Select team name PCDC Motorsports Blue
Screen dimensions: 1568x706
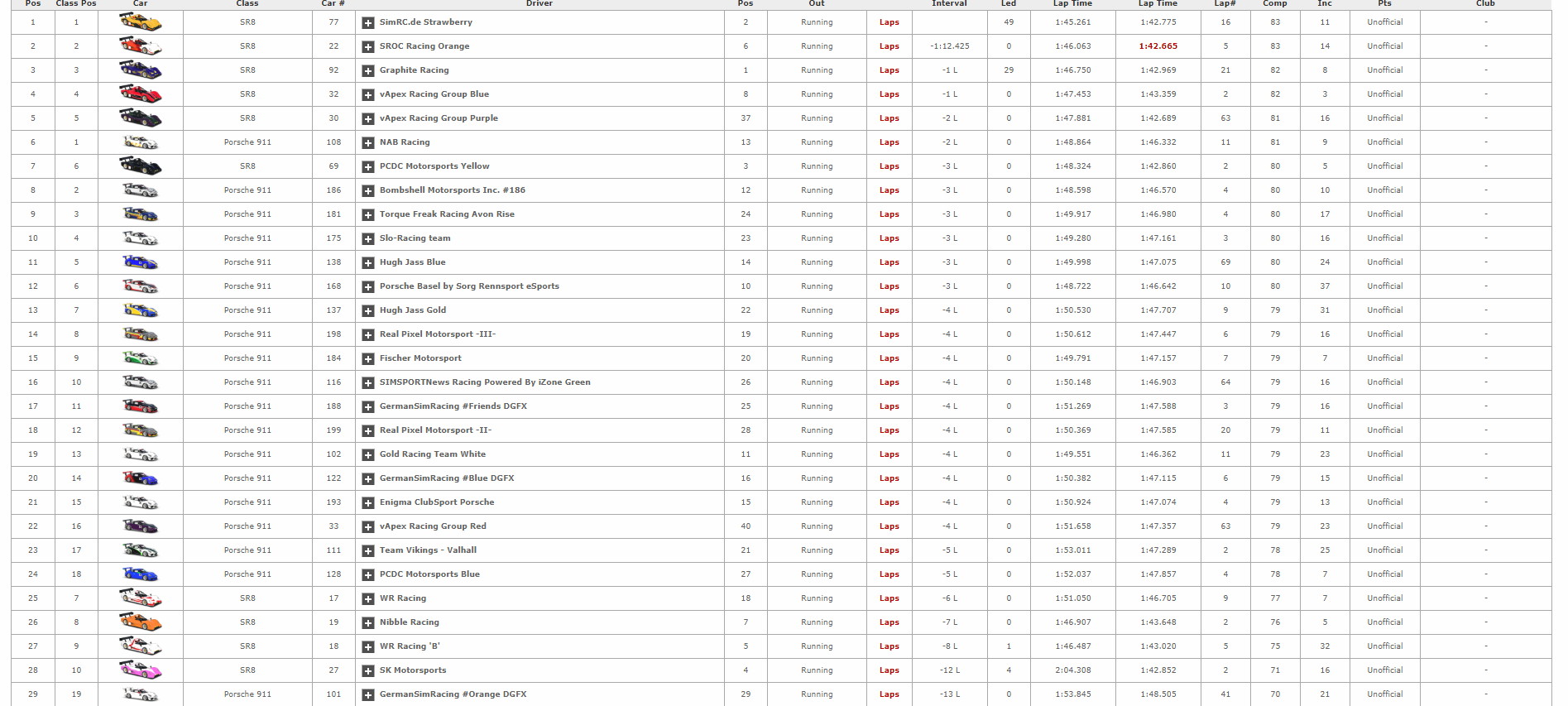(x=429, y=574)
